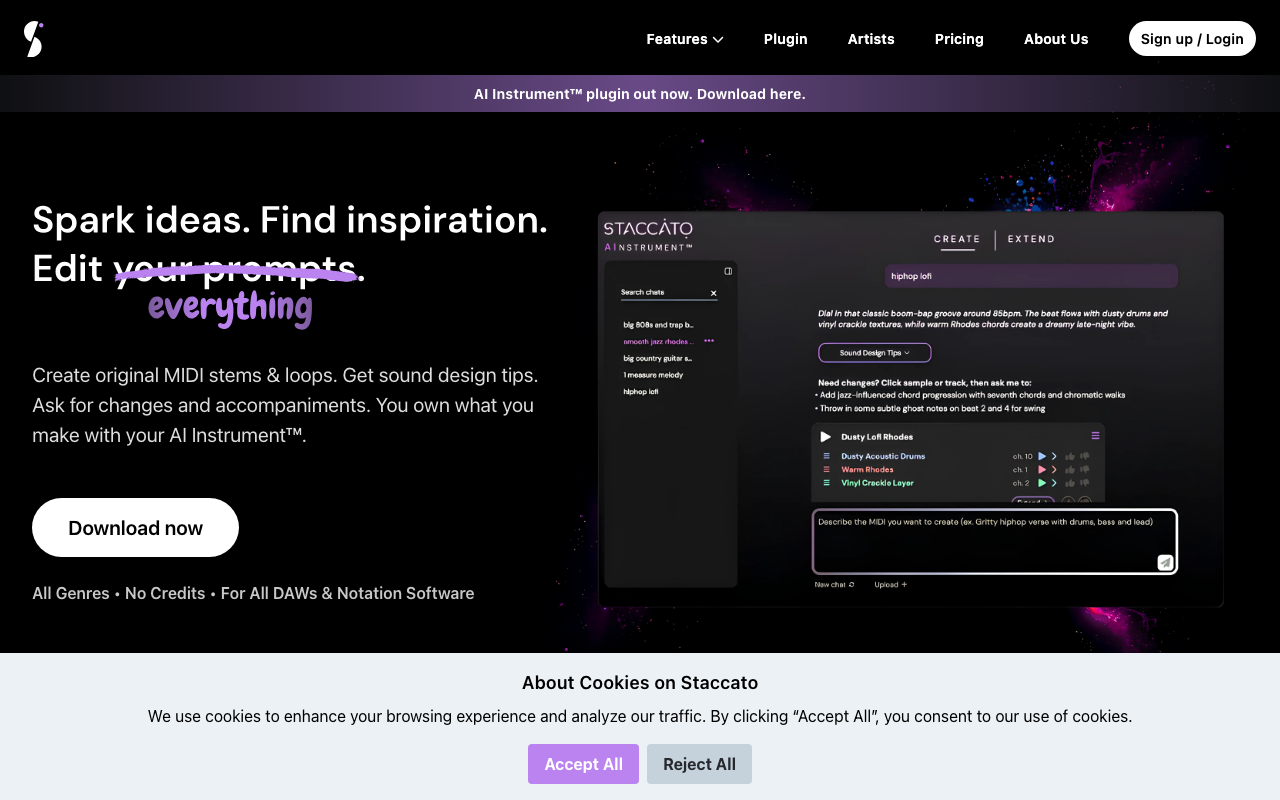Expand chevron on Dusty Acoustic Drums row
The image size is (1280, 800).
click(x=1054, y=456)
